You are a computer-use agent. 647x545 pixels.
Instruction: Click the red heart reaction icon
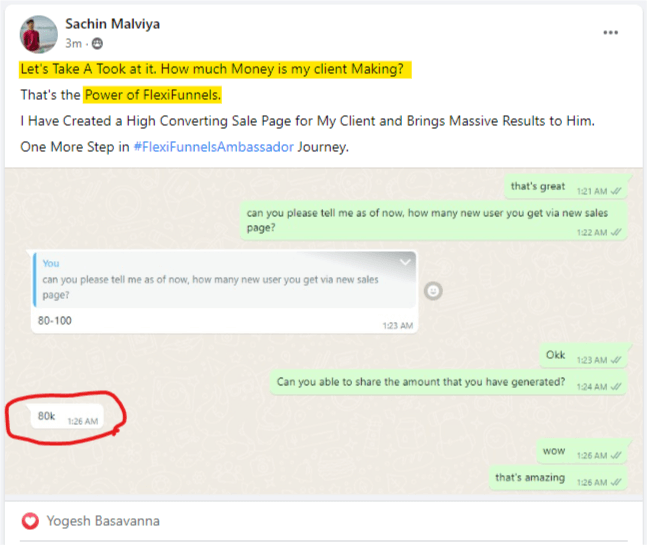tap(31, 521)
